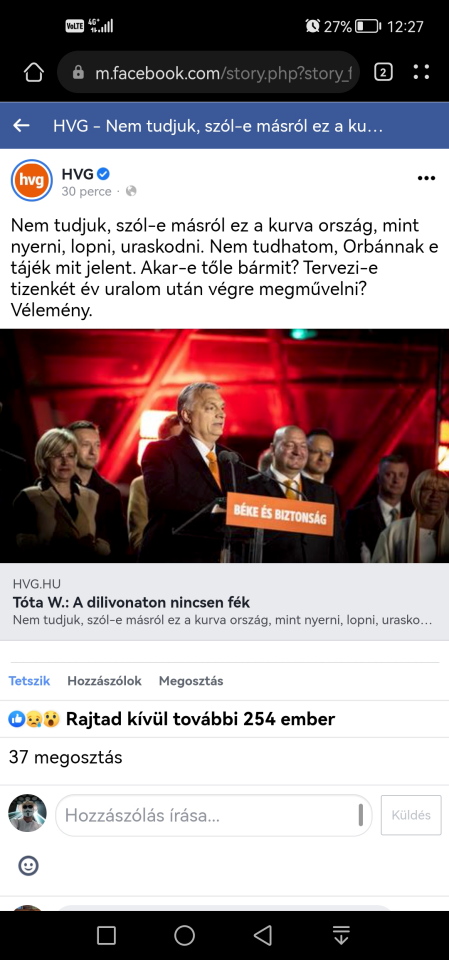This screenshot has height=960, width=449.
Task: Tap the Android home circle button
Action: 184,935
